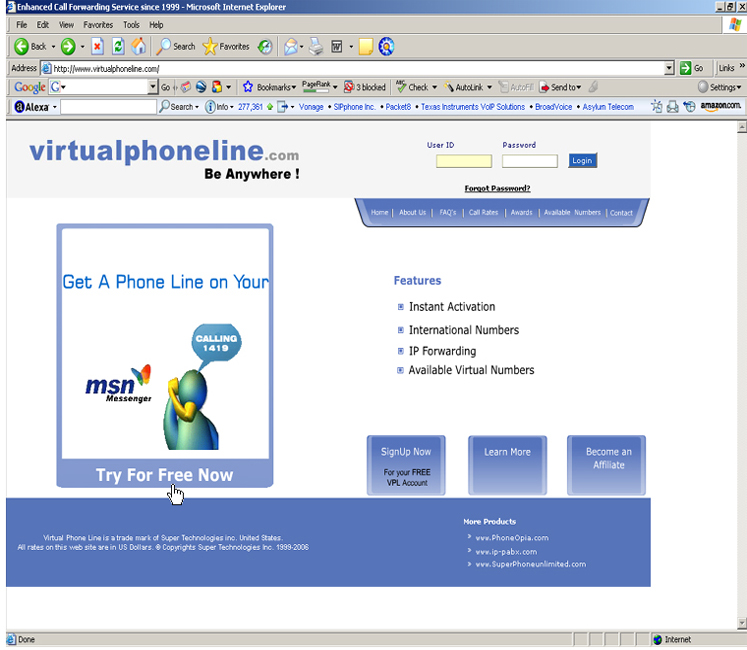The width and height of the screenshot is (747, 650).
Task: Open the Available Numbers navigation link
Action: coord(572,213)
